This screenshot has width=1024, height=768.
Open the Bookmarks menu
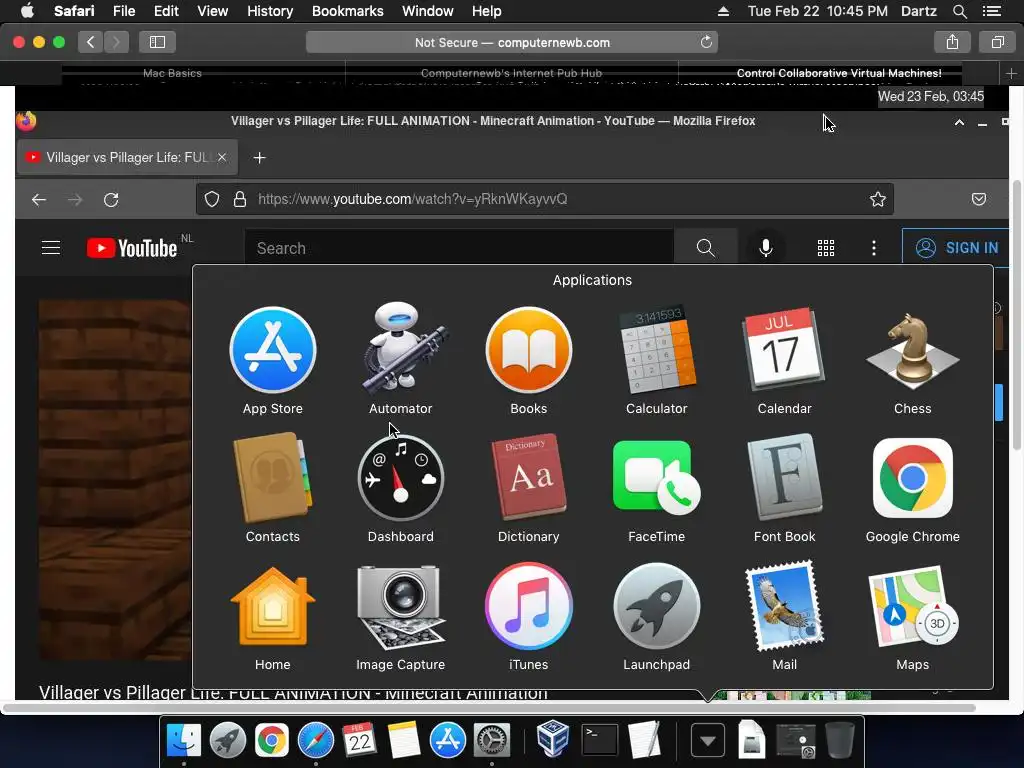point(347,11)
